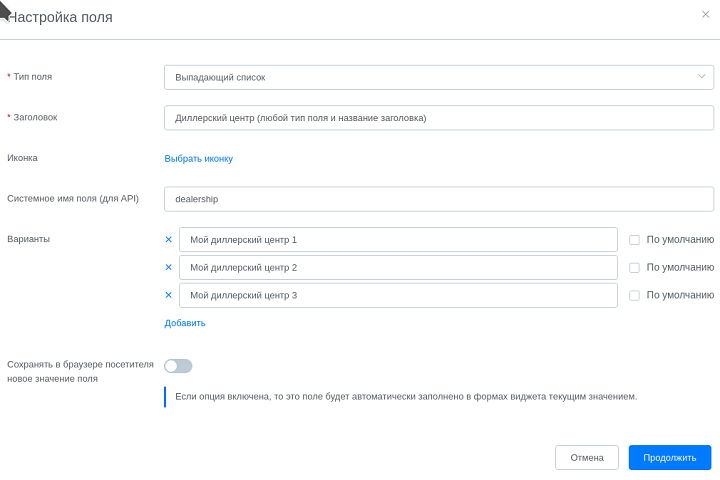The width and height of the screenshot is (720, 480).
Task: Remove variant 'Мой диллерский центр 1'
Action: tap(169, 239)
